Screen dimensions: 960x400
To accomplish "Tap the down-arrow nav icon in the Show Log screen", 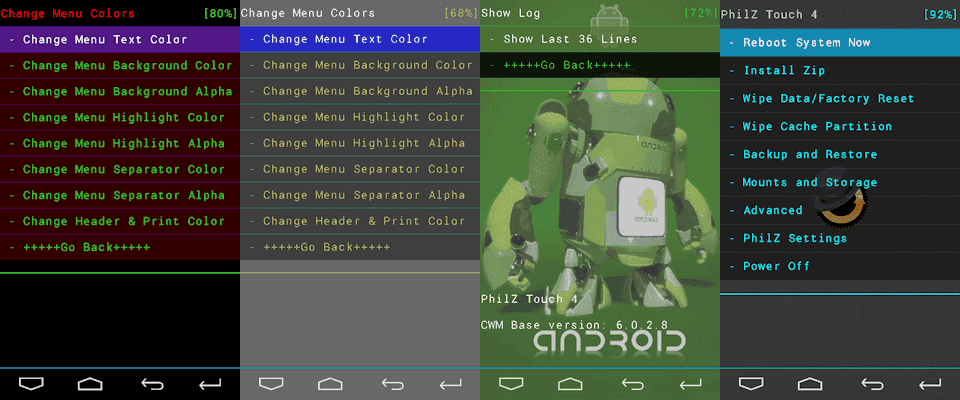I will coord(511,384).
